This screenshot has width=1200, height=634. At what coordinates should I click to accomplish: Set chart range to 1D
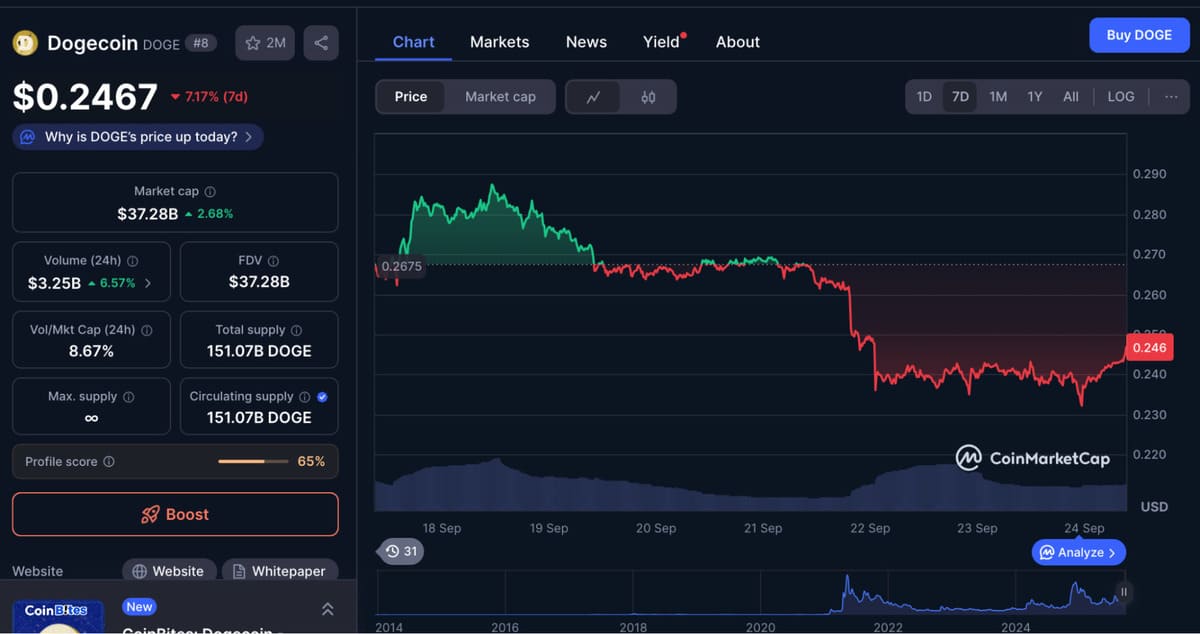[924, 97]
